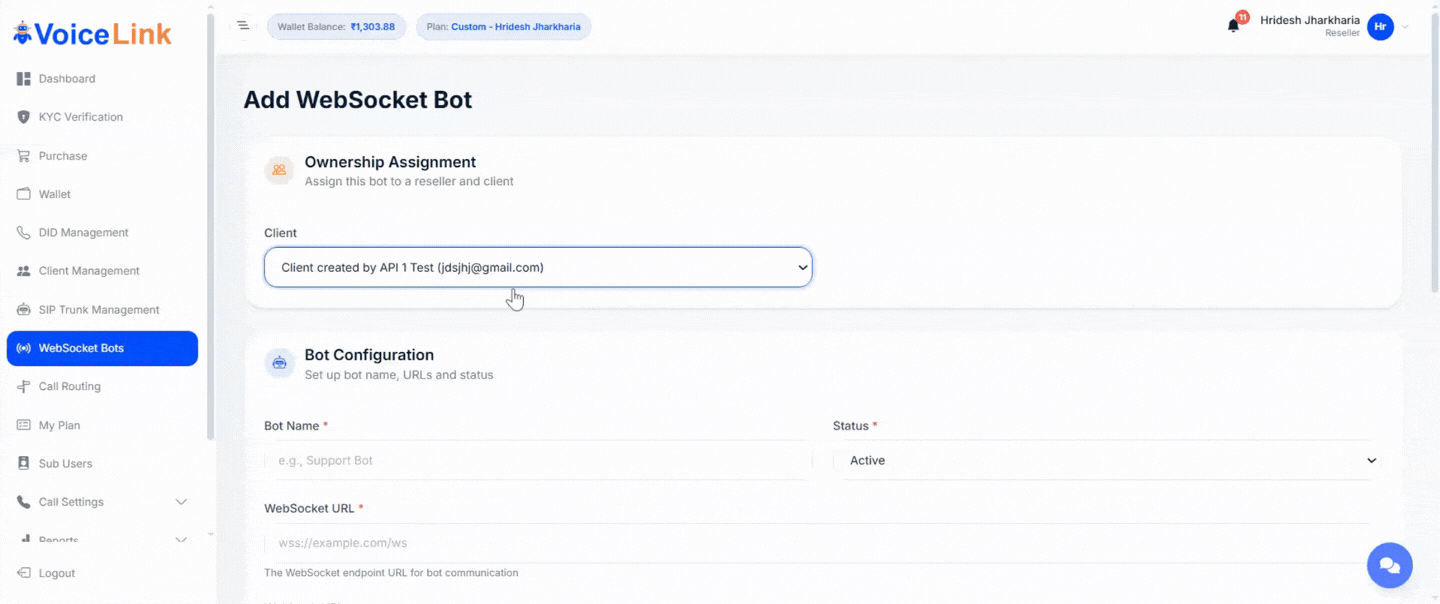The image size is (1440, 604).
Task: Click the Dashboard grid icon
Action: click(x=24, y=79)
